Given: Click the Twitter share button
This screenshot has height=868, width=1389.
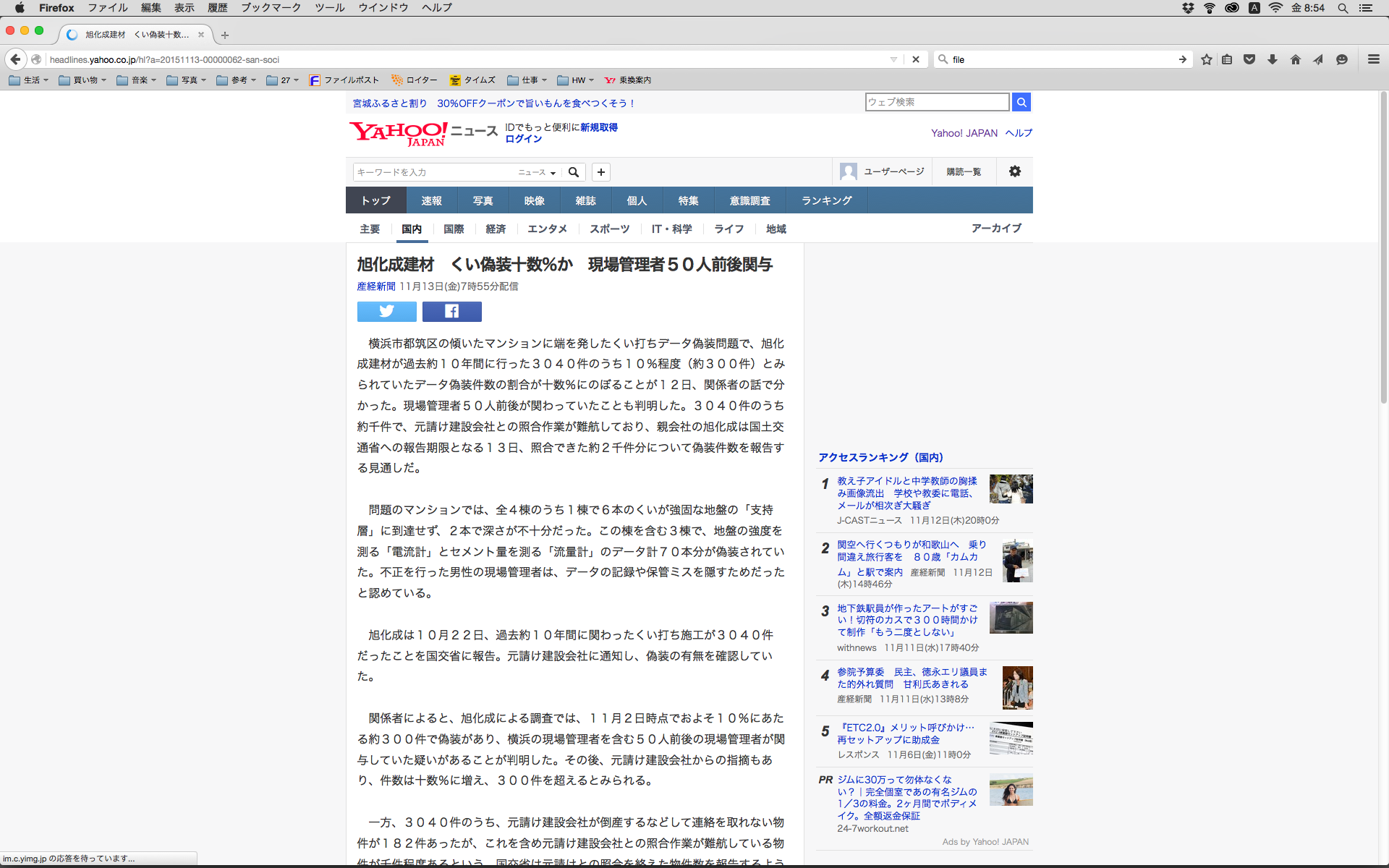Looking at the screenshot, I should (386, 311).
